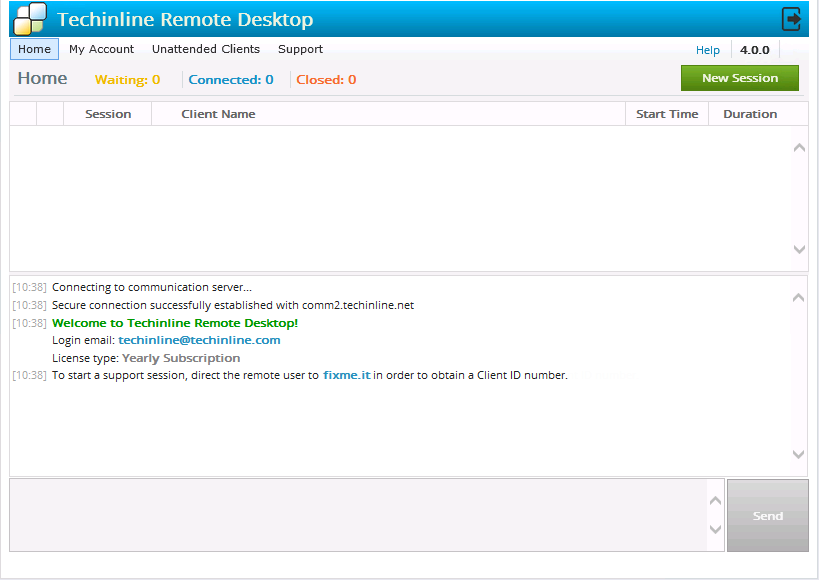Sort by Start Time column header
Image resolution: width=819 pixels, height=580 pixels.
(x=667, y=114)
